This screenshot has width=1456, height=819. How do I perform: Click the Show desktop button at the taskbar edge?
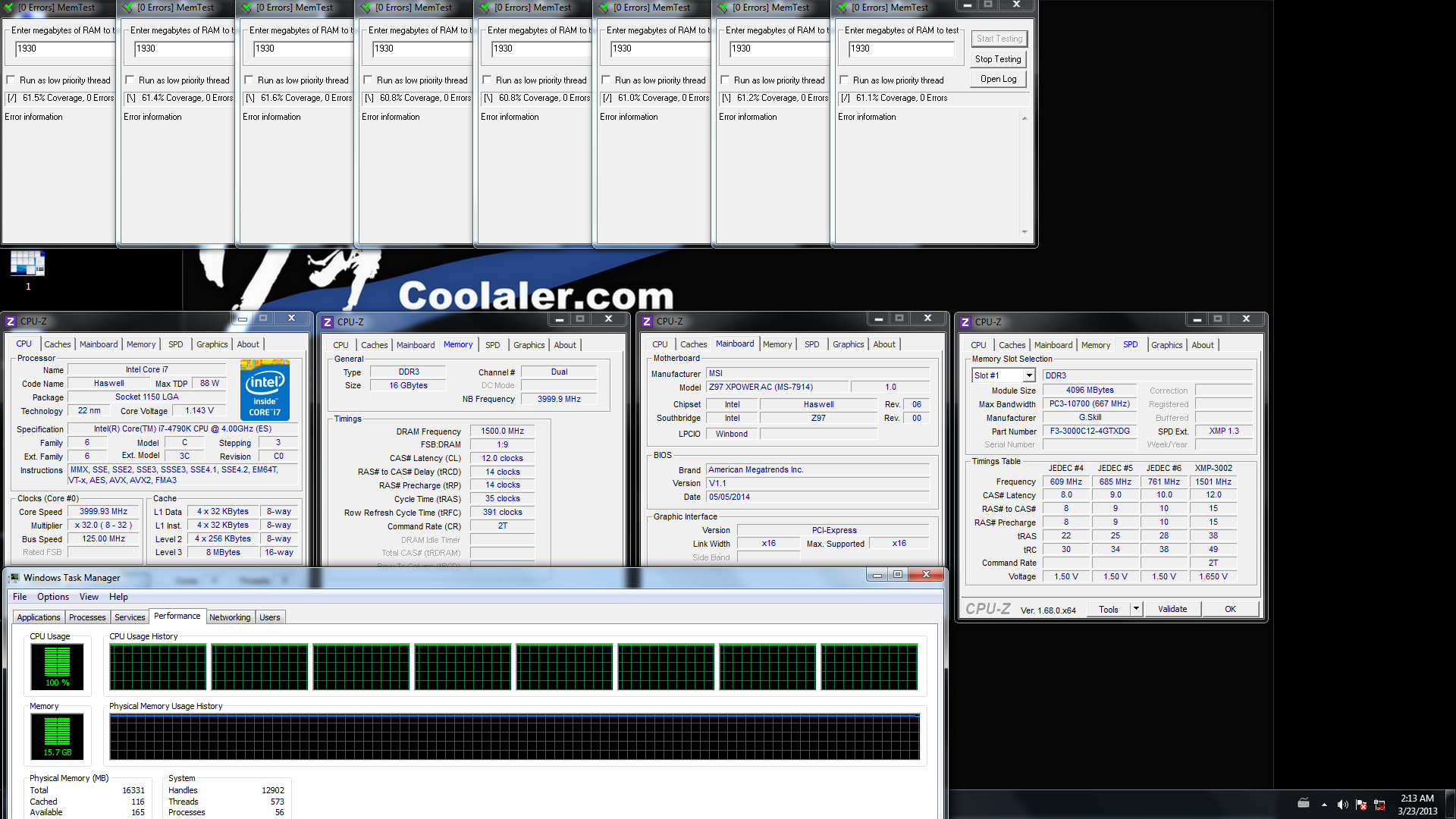1451,805
